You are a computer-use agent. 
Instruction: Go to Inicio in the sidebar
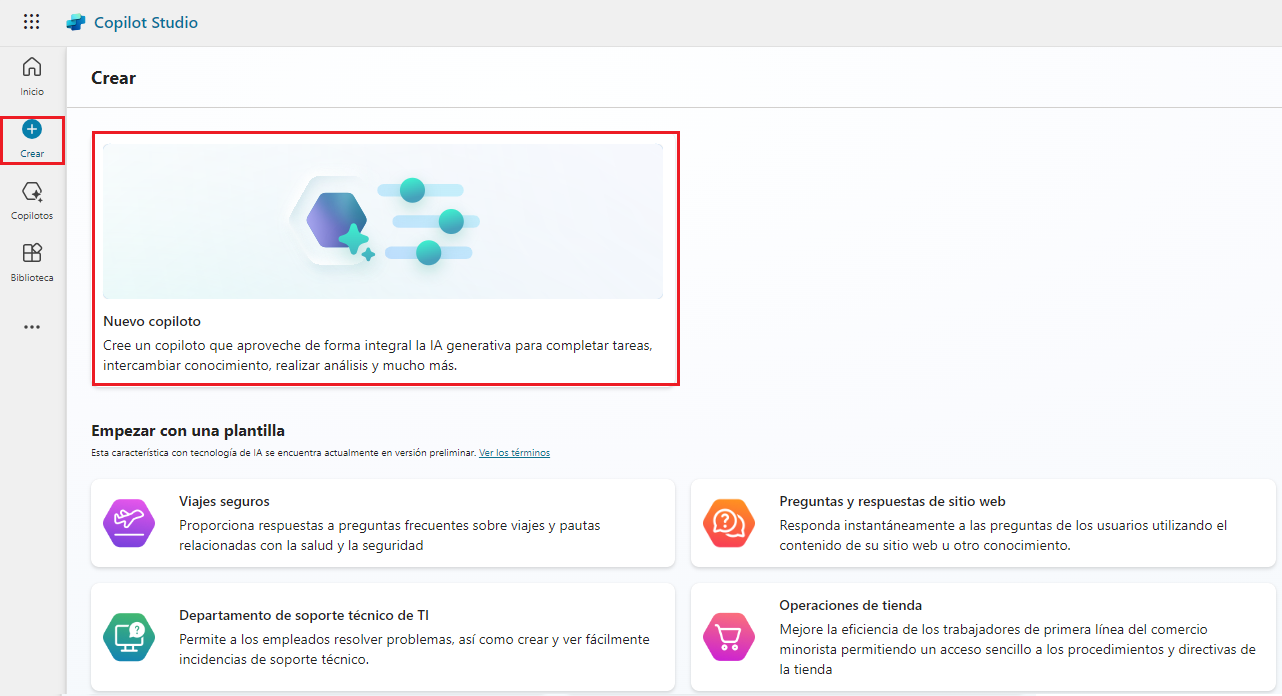[x=32, y=76]
